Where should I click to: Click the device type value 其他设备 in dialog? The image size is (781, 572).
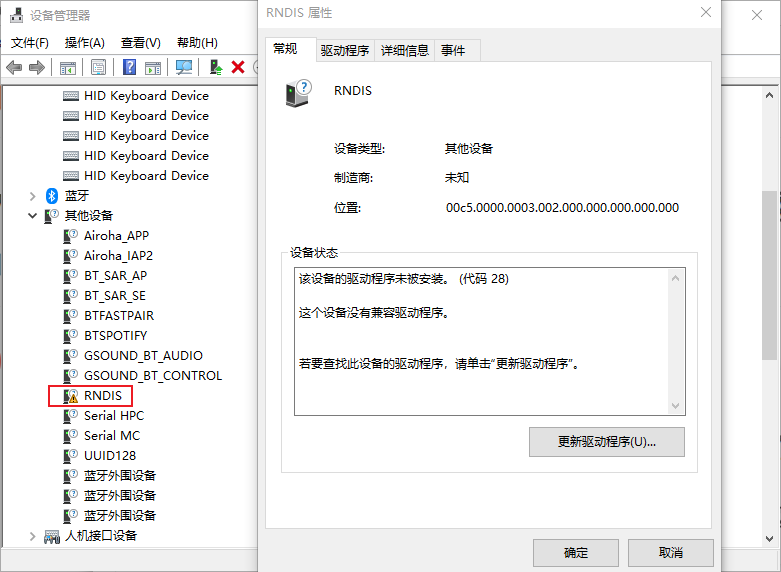[x=469, y=148]
